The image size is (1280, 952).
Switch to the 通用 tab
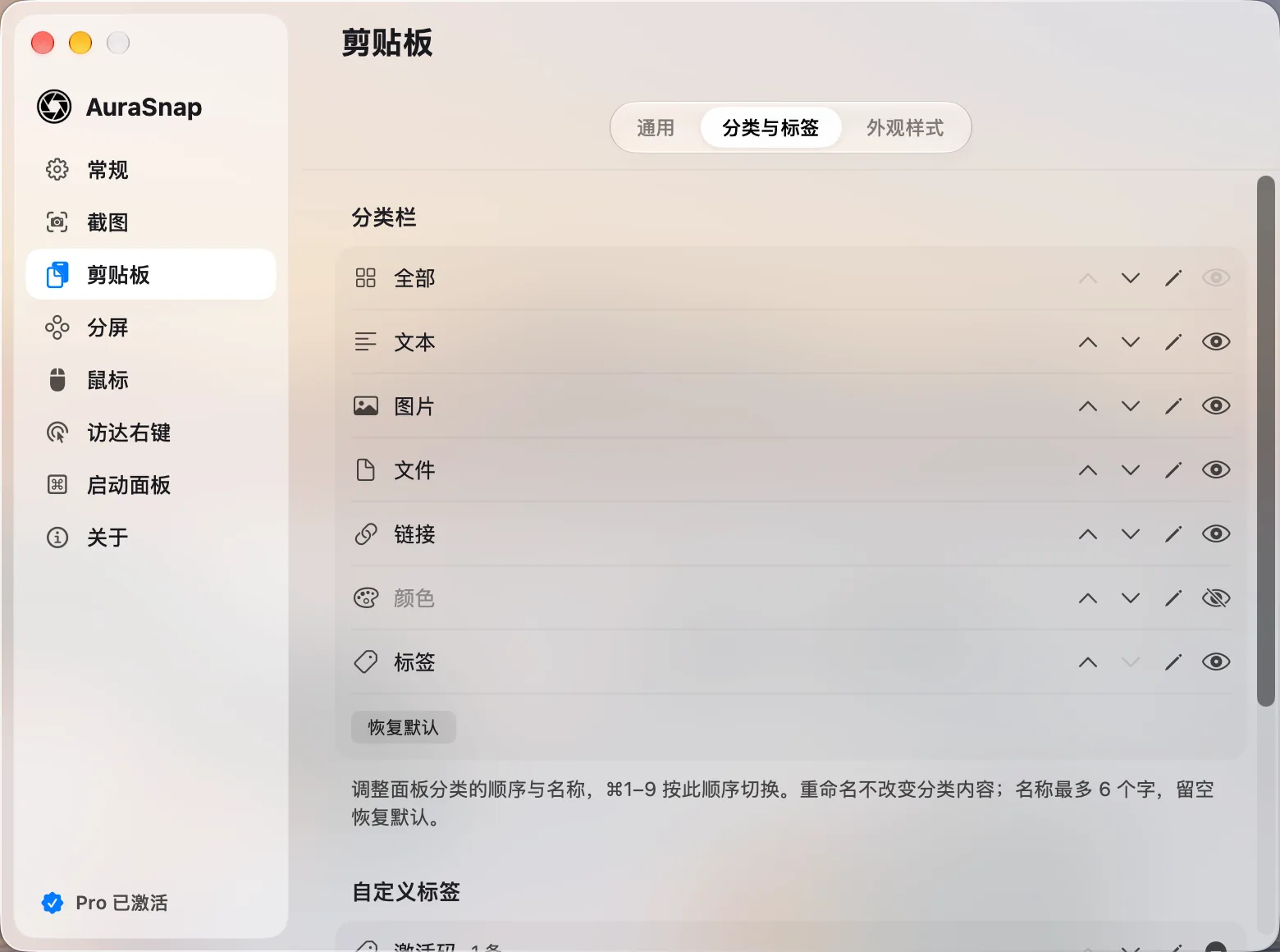click(x=656, y=128)
